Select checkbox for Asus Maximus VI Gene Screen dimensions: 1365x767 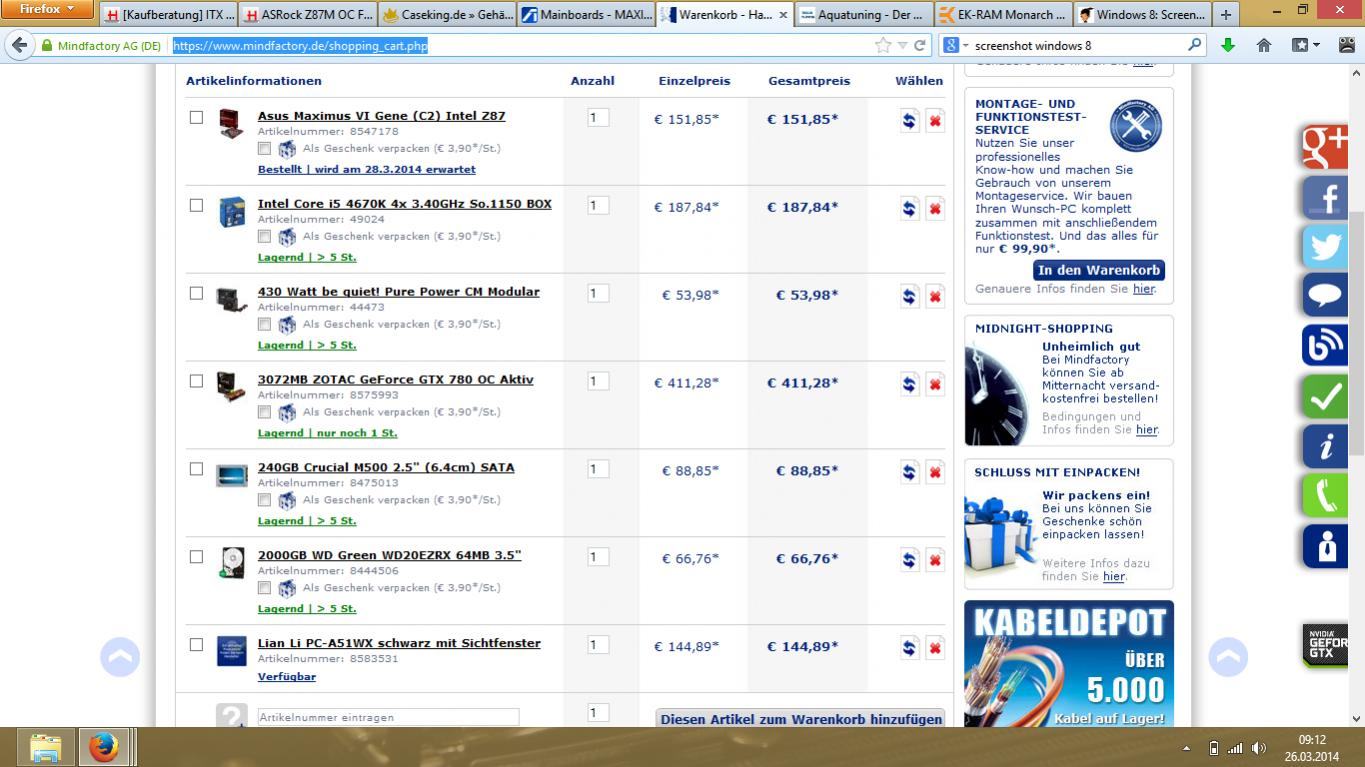tap(196, 117)
